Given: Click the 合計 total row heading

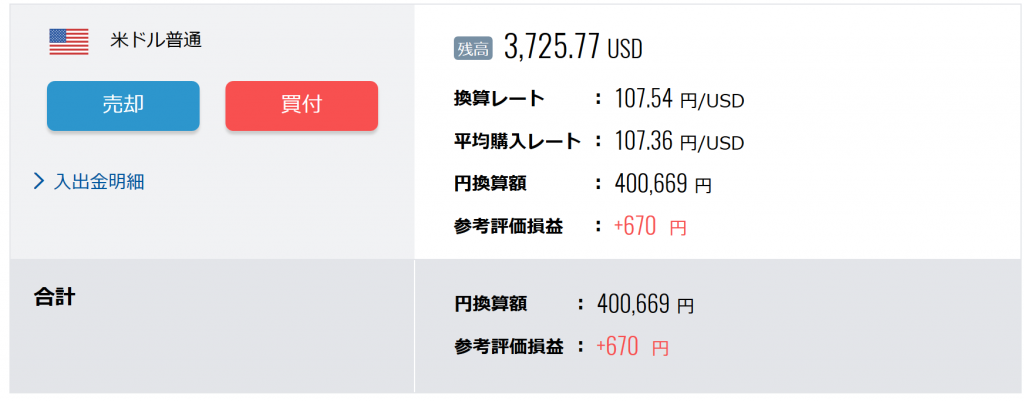Looking at the screenshot, I should click(x=54, y=297).
